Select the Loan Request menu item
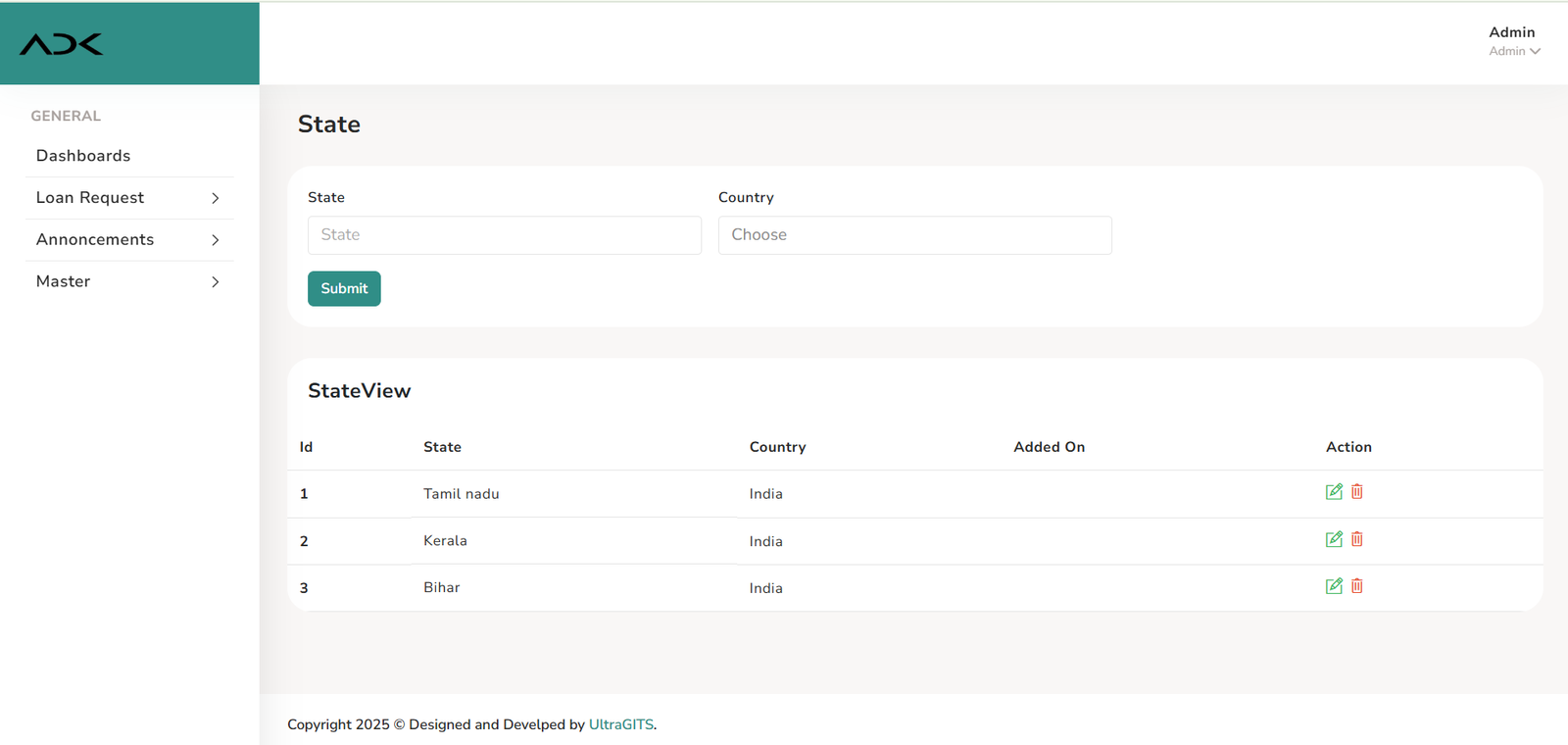This screenshot has width=1568, height=745. (90, 198)
